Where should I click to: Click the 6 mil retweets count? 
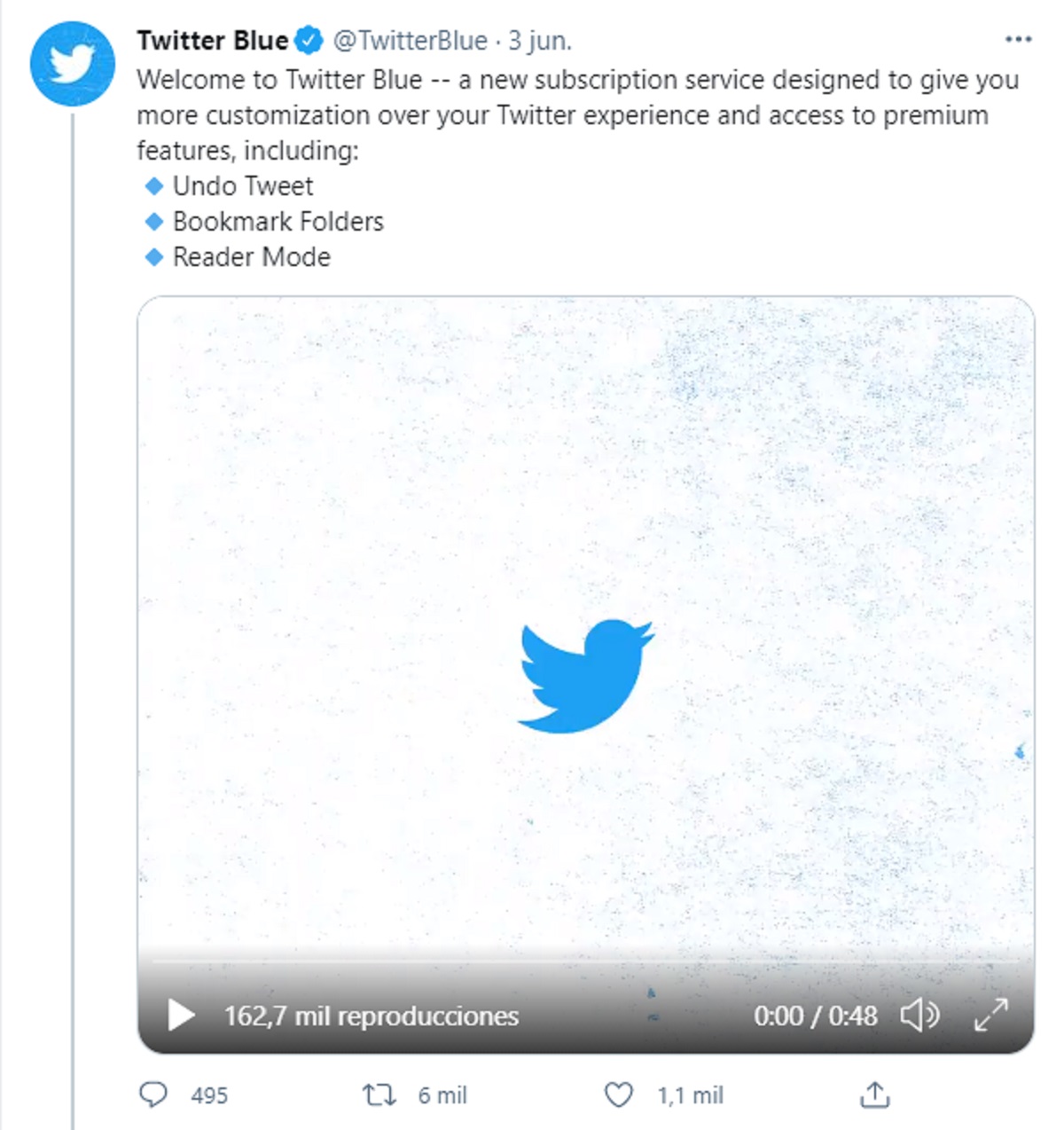click(x=442, y=1095)
